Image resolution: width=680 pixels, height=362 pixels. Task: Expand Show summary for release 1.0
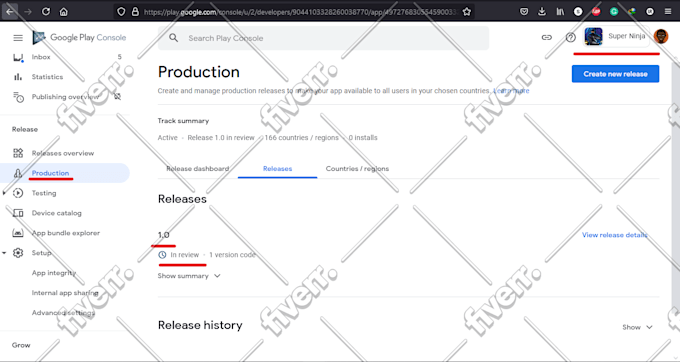point(189,276)
